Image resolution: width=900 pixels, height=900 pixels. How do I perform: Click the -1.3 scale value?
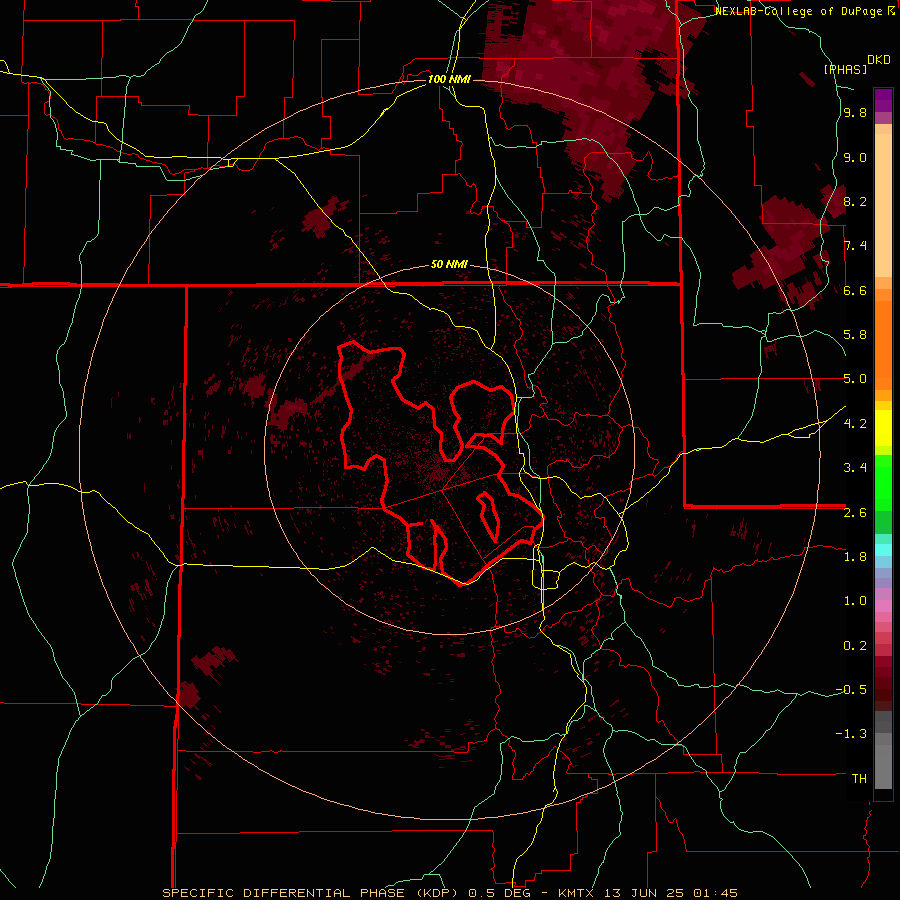tap(851, 734)
